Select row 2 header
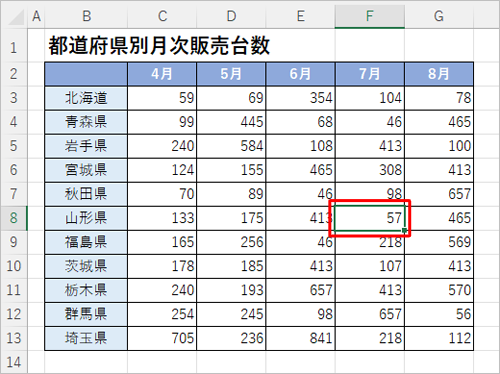Image resolution: width=500 pixels, height=374 pixels. click(14, 74)
